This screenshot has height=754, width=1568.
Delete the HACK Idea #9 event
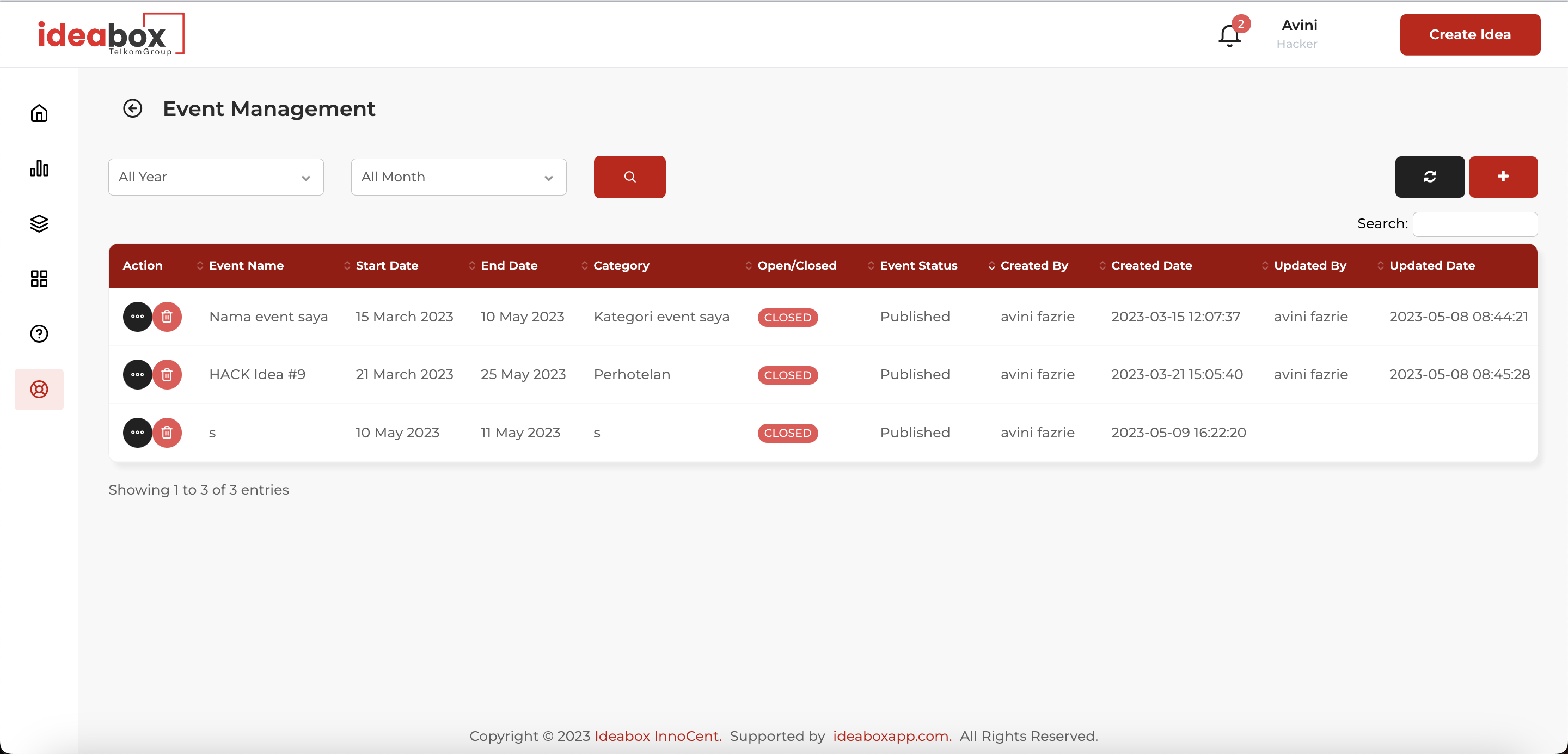click(x=167, y=375)
